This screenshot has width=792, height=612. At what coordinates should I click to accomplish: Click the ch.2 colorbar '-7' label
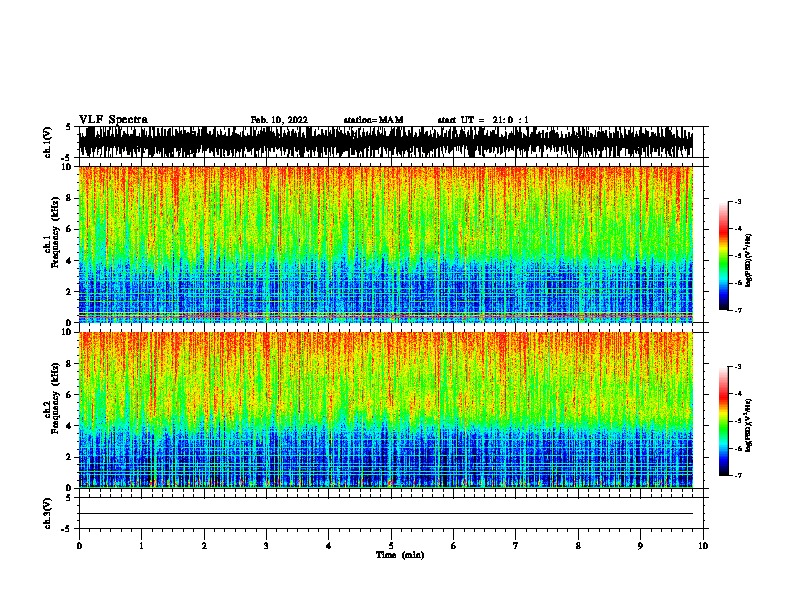pos(737,475)
